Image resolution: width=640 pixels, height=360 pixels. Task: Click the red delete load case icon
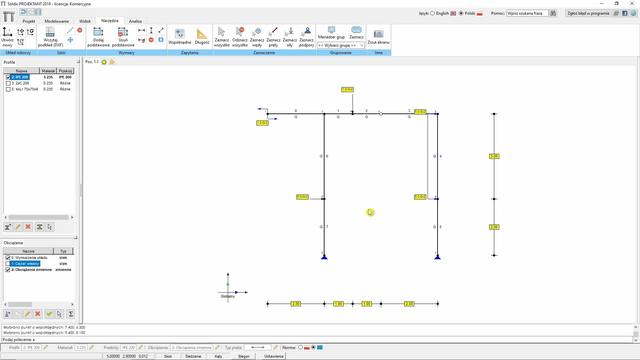[x=38, y=314]
